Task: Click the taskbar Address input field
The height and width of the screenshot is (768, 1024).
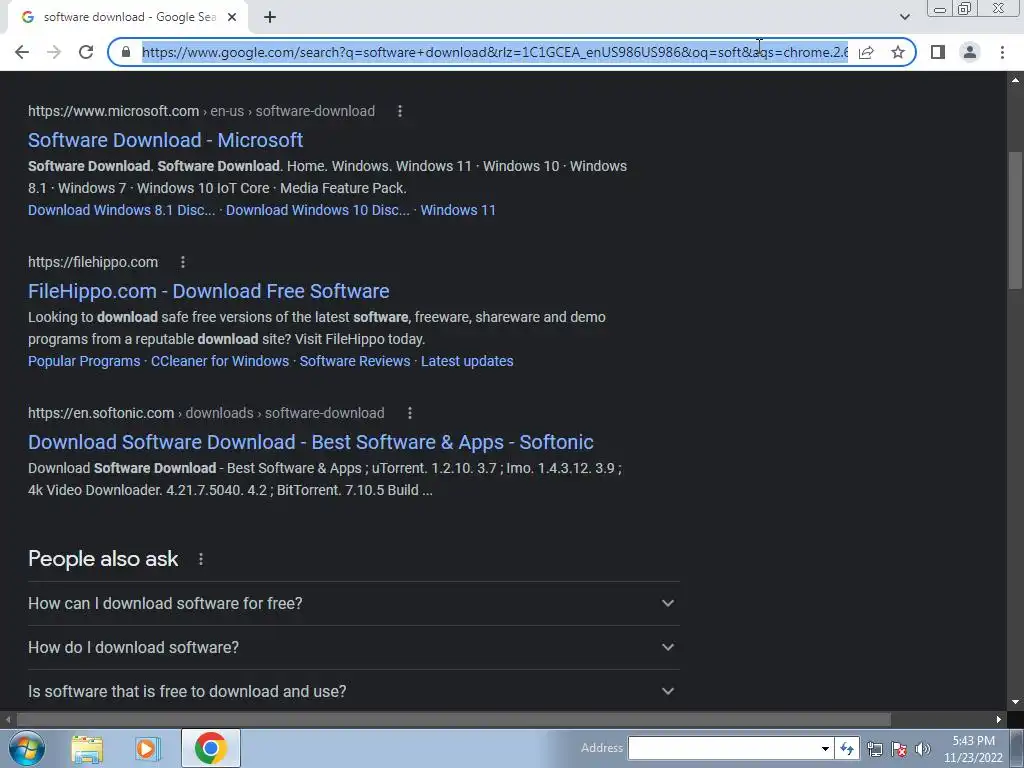Action: click(722, 748)
